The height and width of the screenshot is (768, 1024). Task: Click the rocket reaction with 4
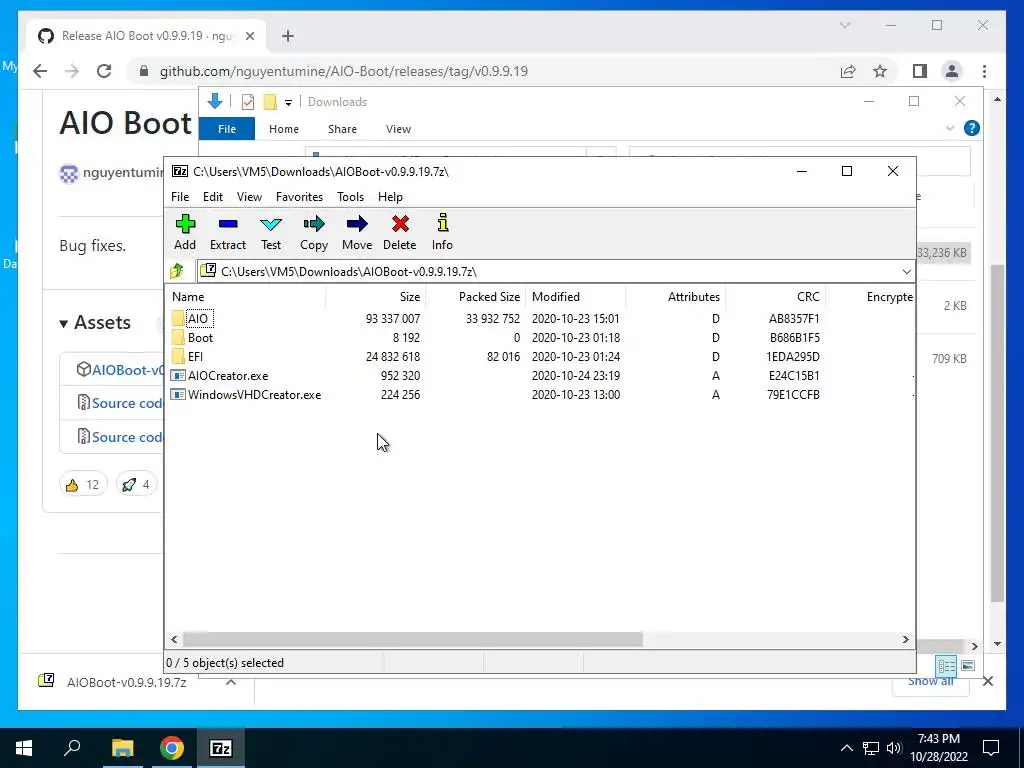[136, 484]
